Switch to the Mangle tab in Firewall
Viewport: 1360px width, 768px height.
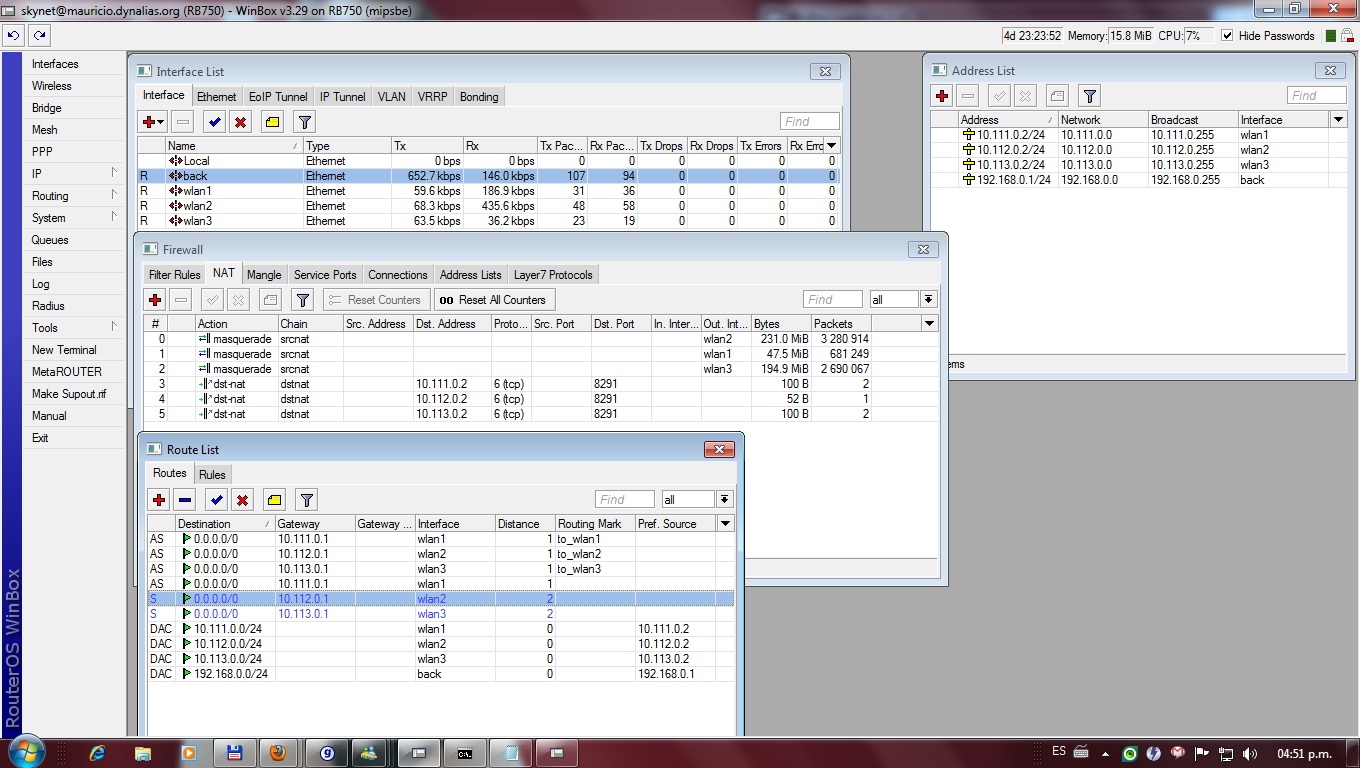[264, 275]
